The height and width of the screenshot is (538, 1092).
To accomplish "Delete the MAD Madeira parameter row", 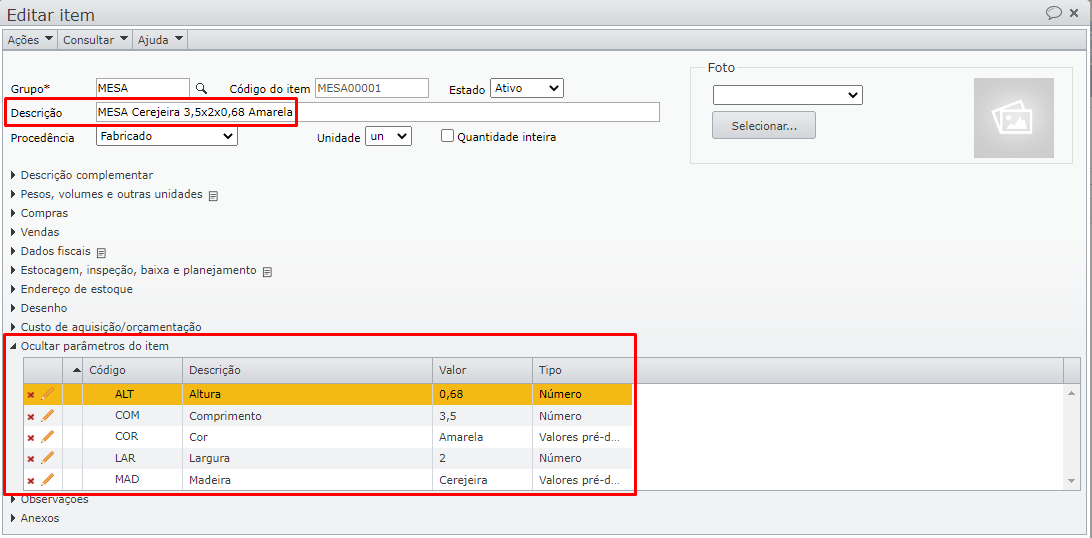I will point(31,480).
